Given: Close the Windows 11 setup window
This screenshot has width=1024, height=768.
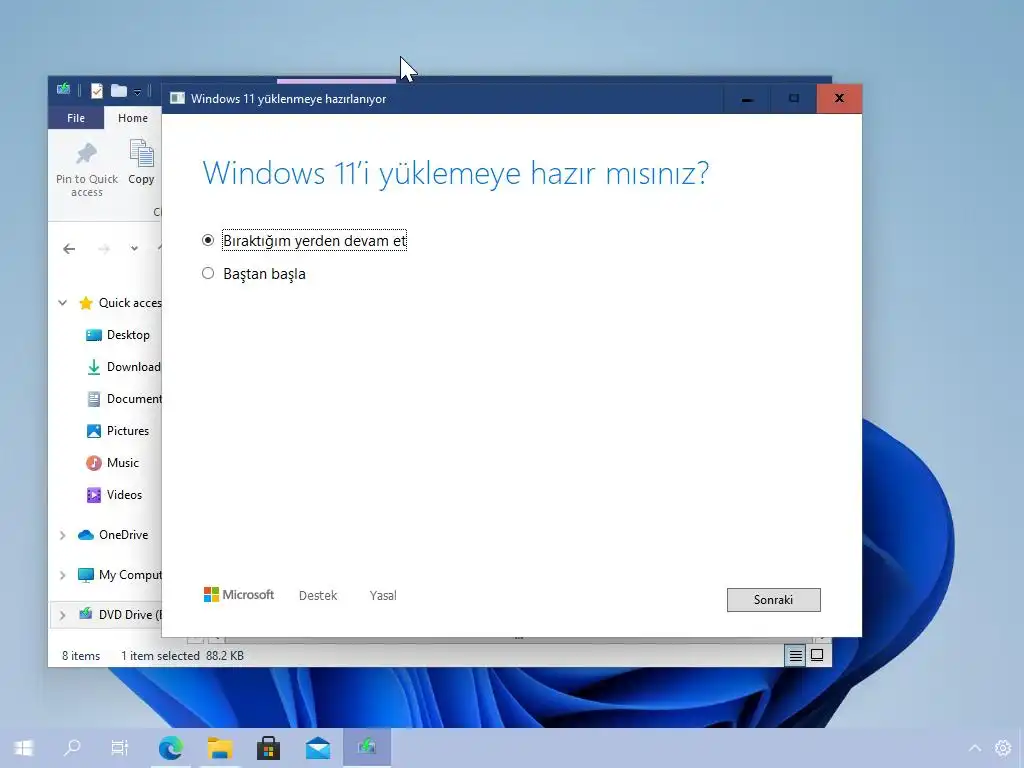Looking at the screenshot, I should [x=839, y=99].
